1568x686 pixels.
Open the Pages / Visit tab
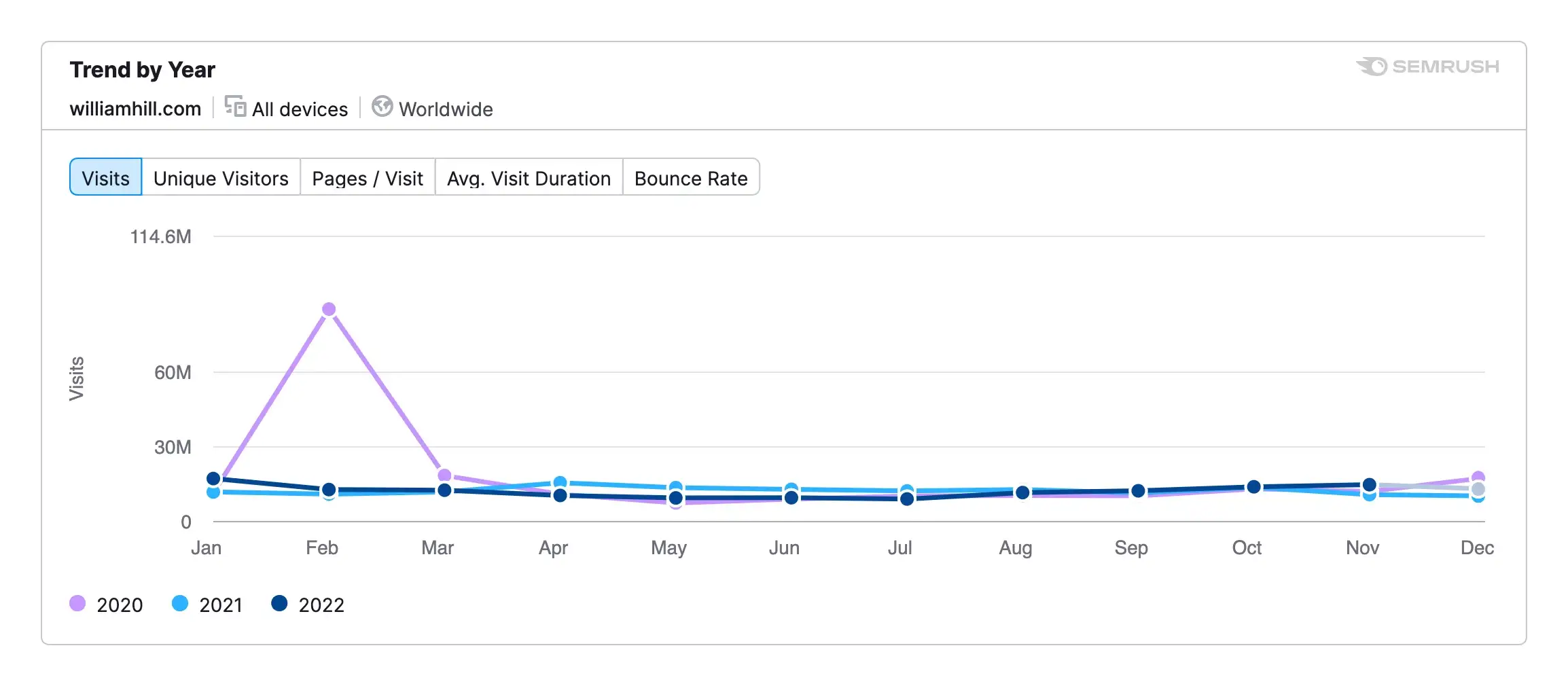[x=368, y=178]
